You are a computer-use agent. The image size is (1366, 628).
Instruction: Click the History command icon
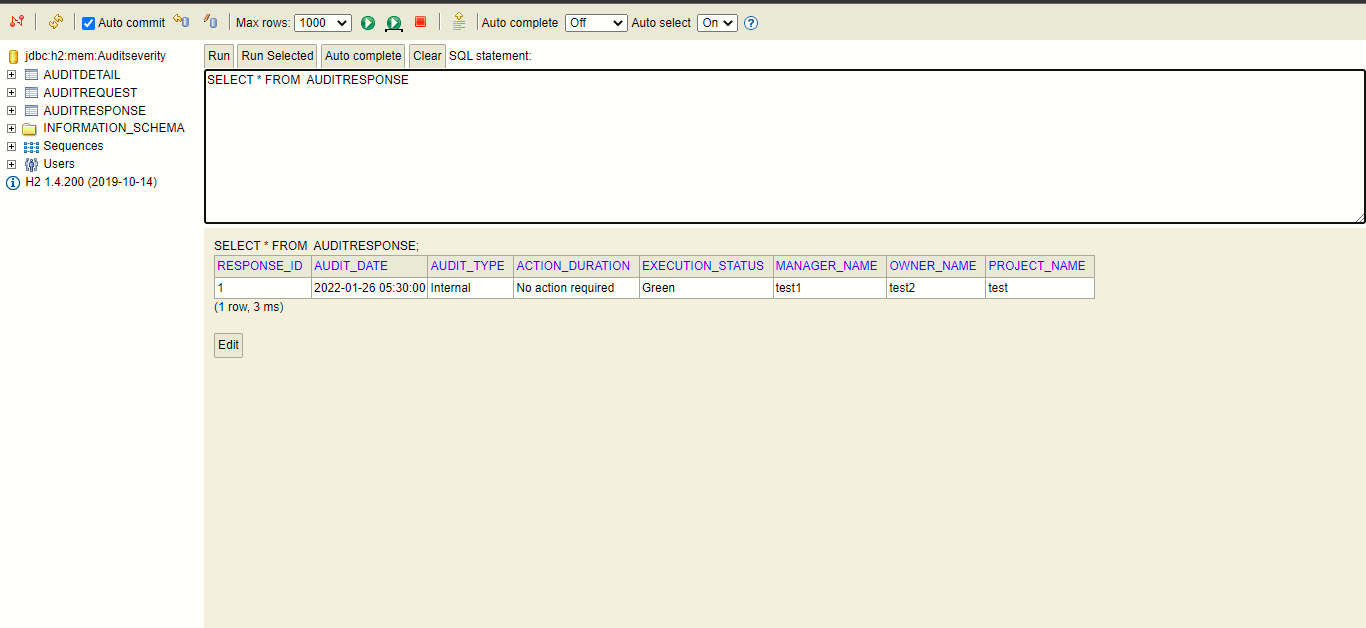pyautogui.click(x=459, y=21)
